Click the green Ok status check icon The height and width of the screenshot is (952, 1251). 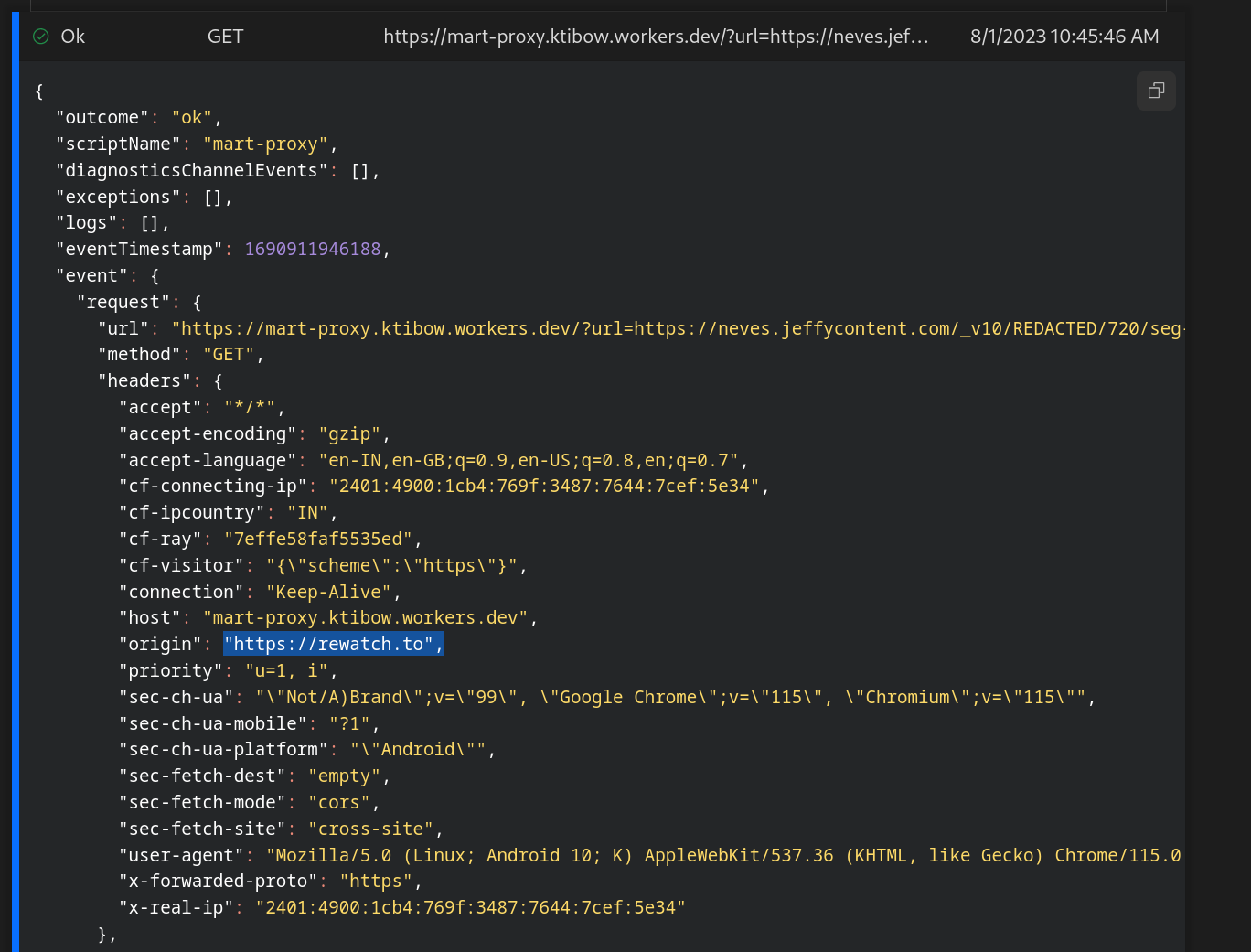click(39, 37)
